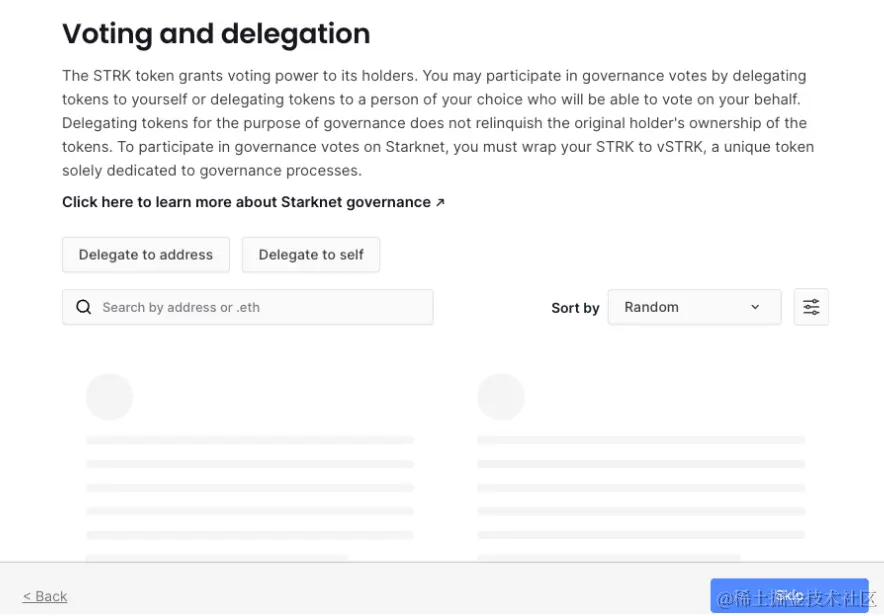Select the right loading delegate card's top line

point(641,440)
